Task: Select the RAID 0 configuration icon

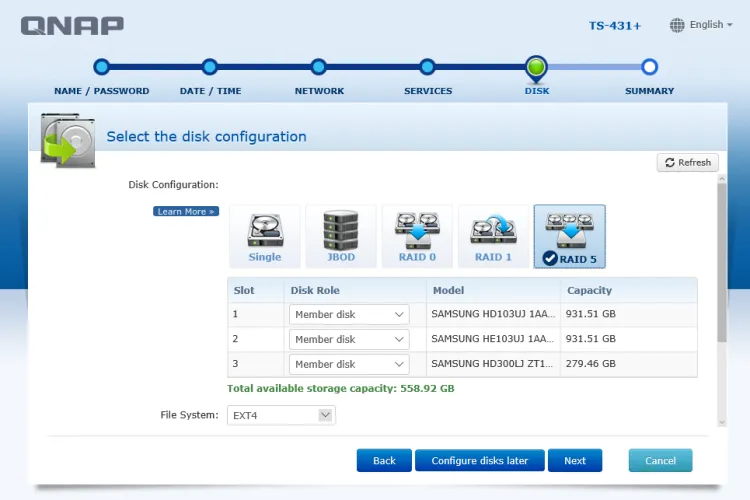Action: (x=417, y=236)
